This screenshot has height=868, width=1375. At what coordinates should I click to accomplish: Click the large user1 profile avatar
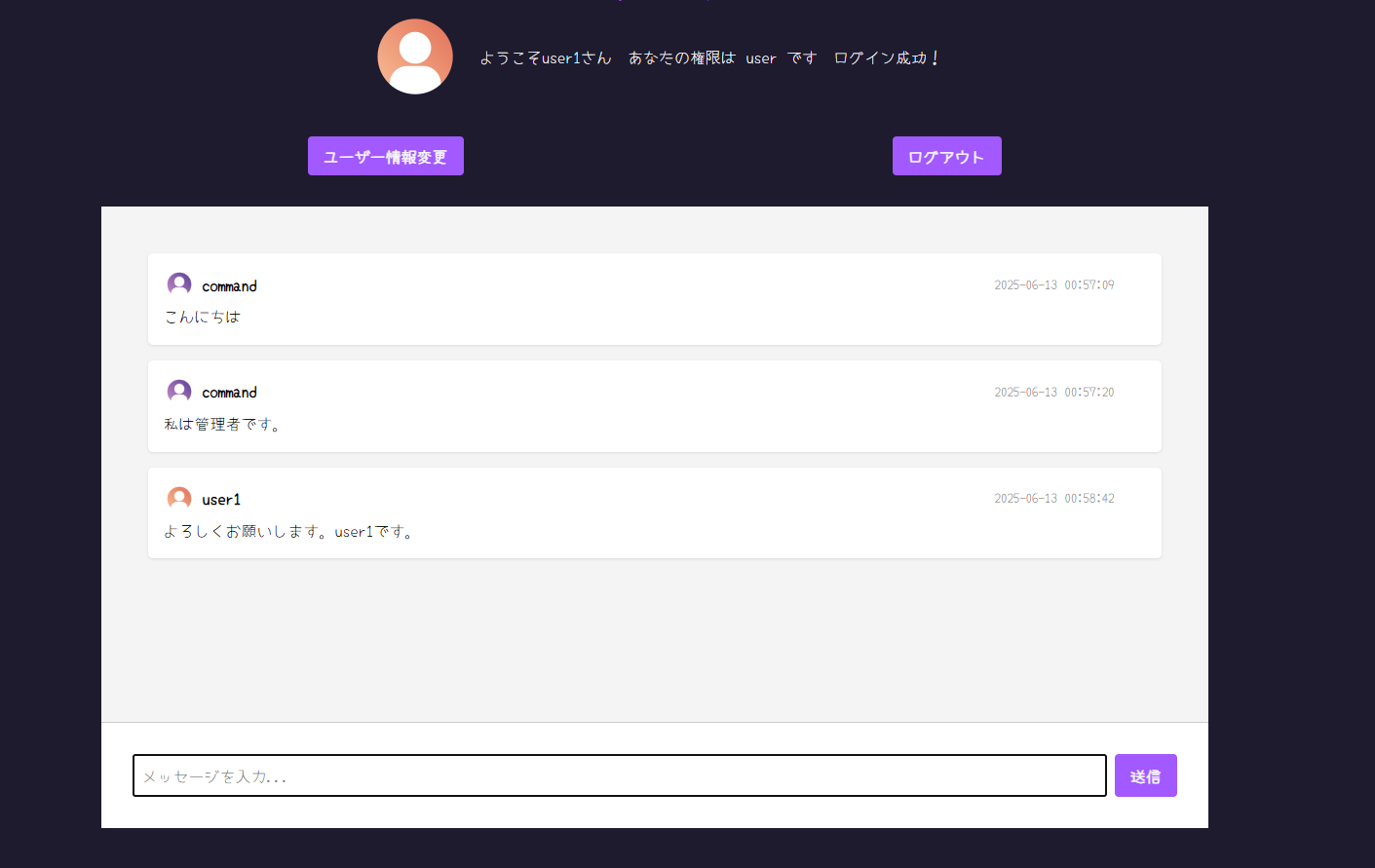(x=415, y=57)
